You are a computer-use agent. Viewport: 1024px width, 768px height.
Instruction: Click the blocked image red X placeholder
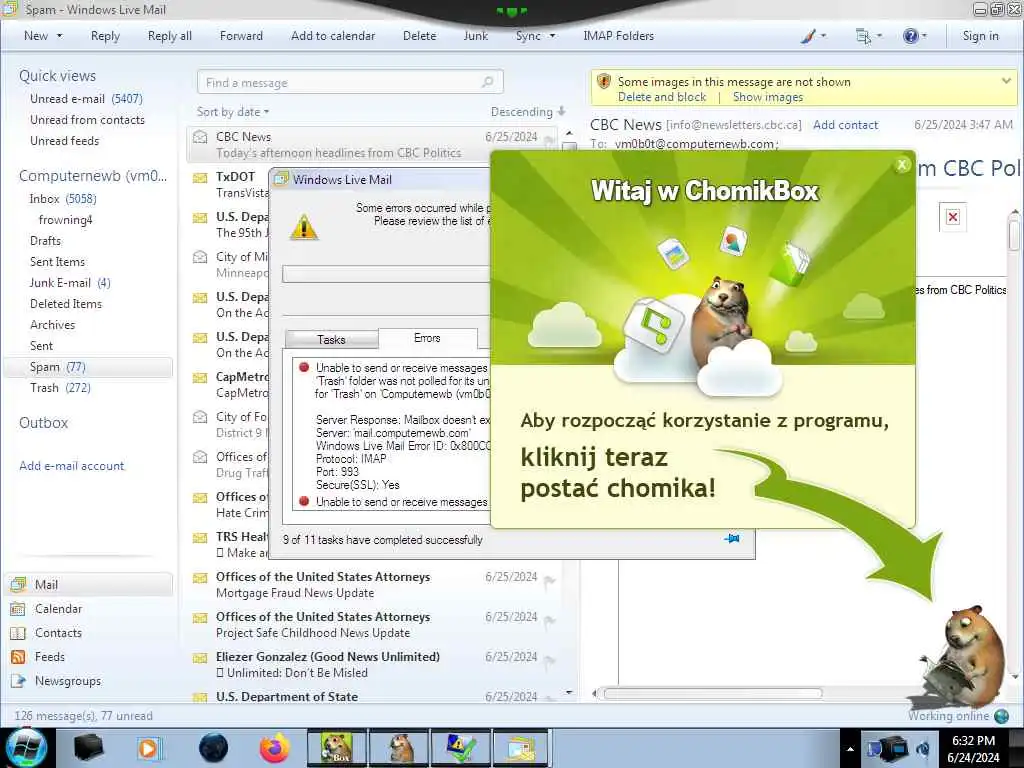[x=953, y=217]
